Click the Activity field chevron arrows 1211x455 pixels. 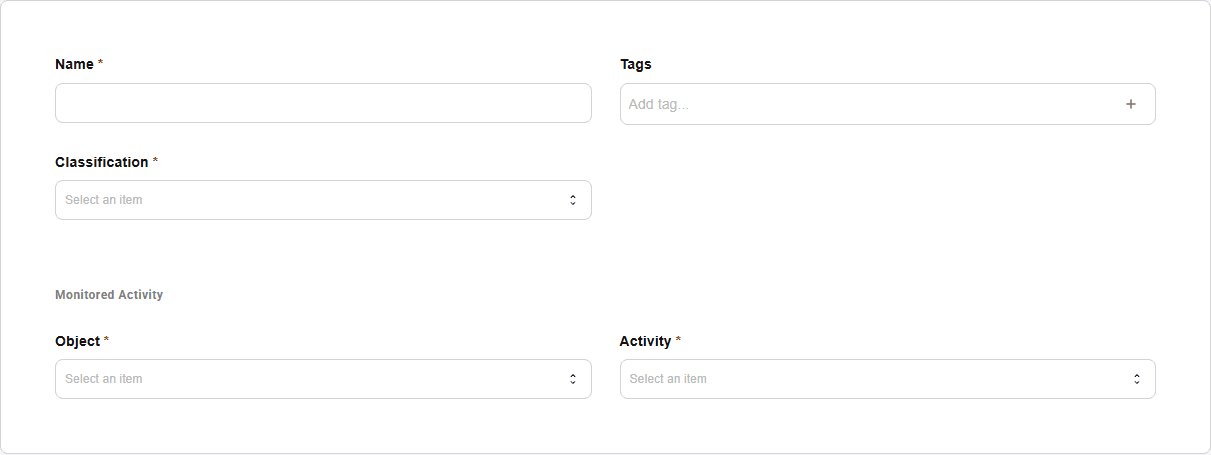(x=1137, y=379)
